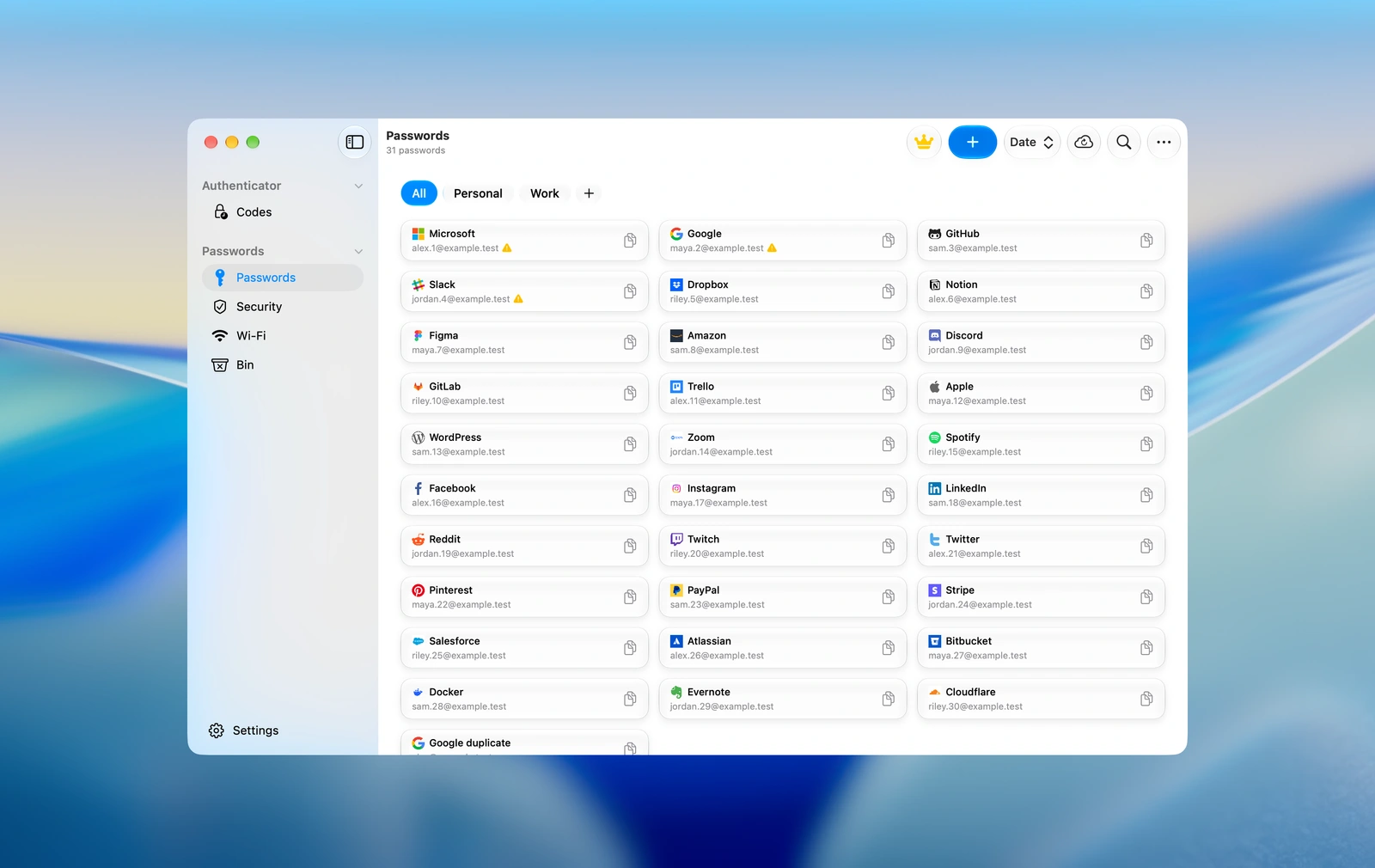The height and width of the screenshot is (868, 1375).
Task: Copy the Docker password
Action: [x=630, y=699]
